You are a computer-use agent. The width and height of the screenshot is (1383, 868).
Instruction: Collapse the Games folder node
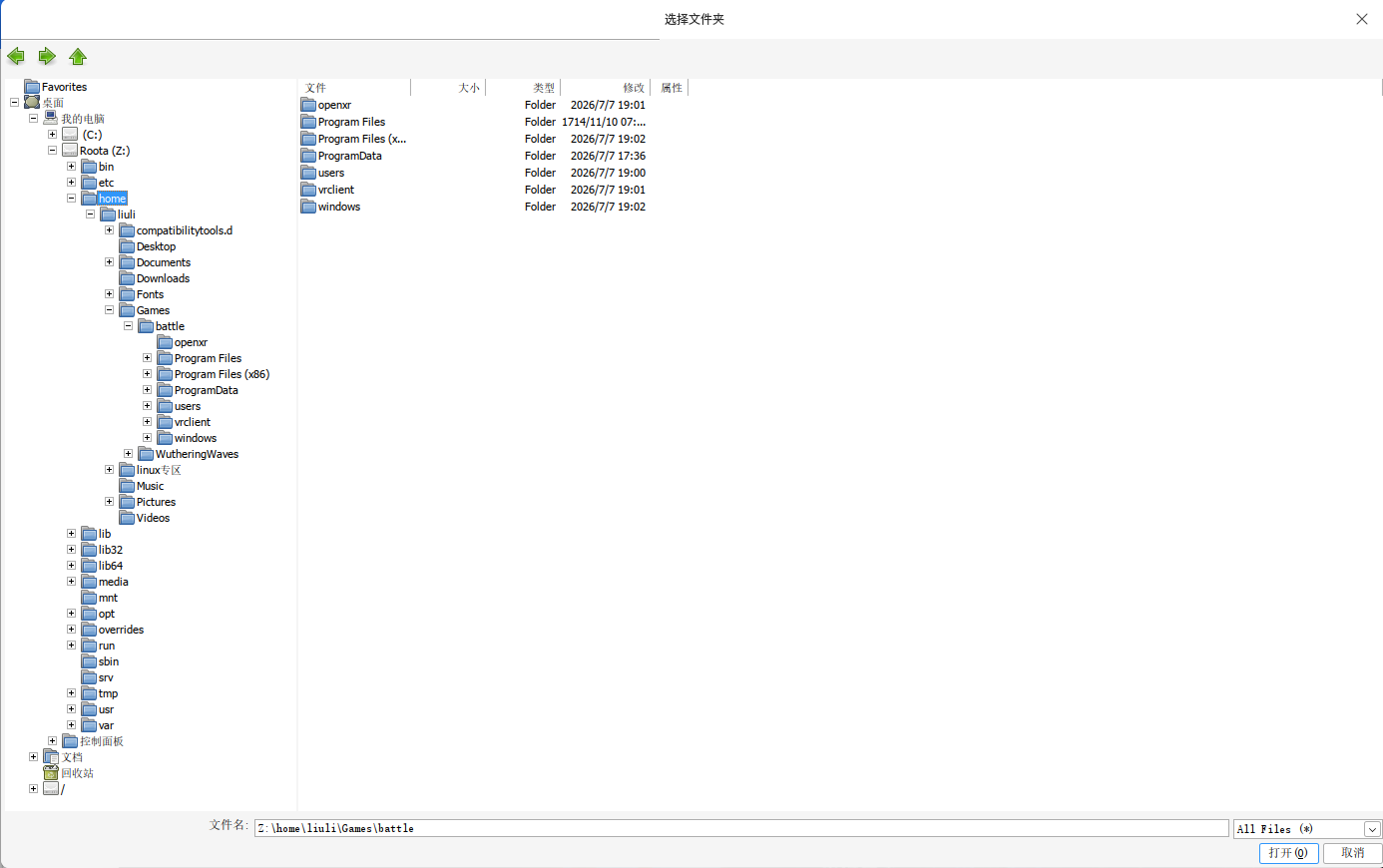pos(109,310)
